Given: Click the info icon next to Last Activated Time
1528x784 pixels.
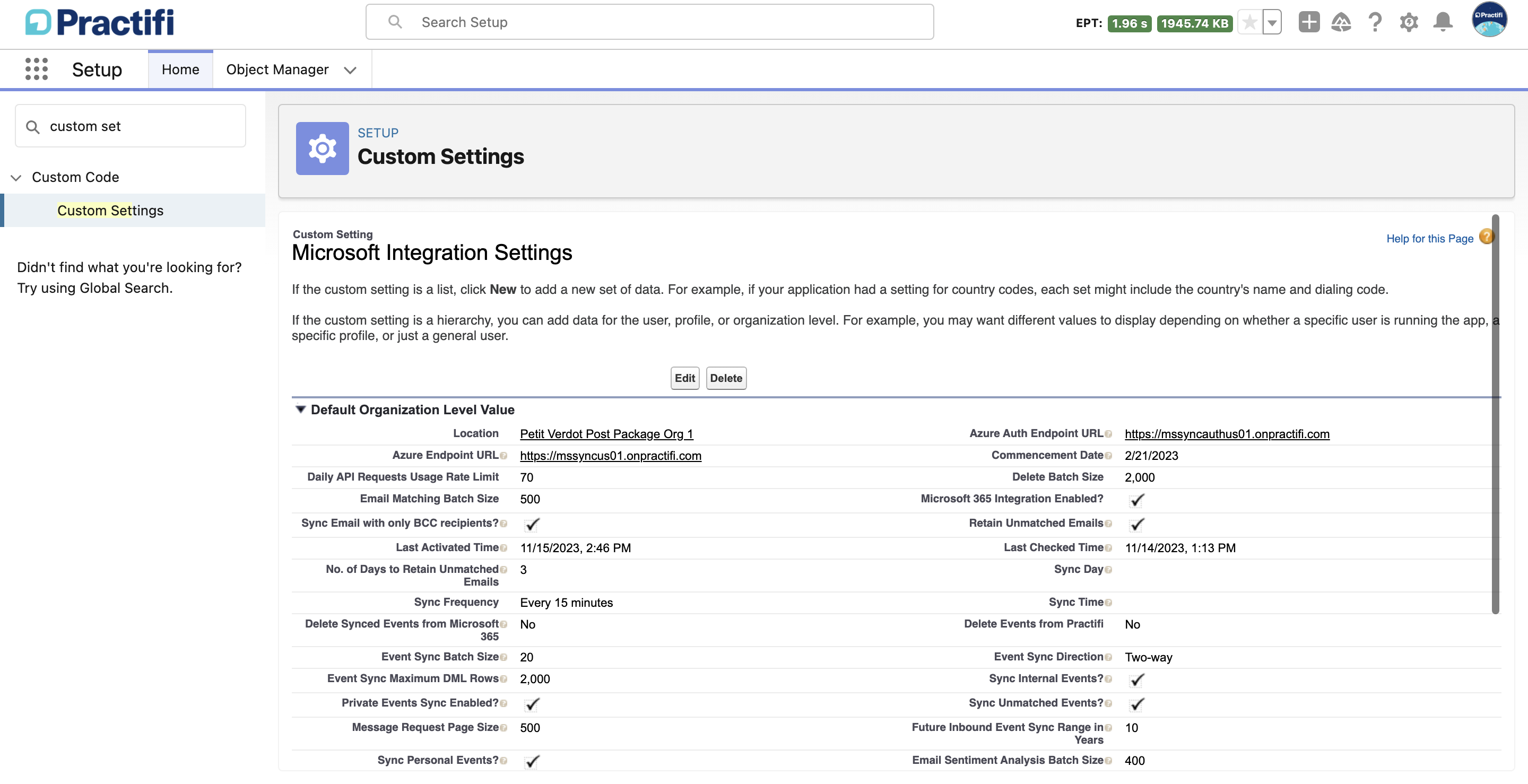Looking at the screenshot, I should tap(503, 548).
